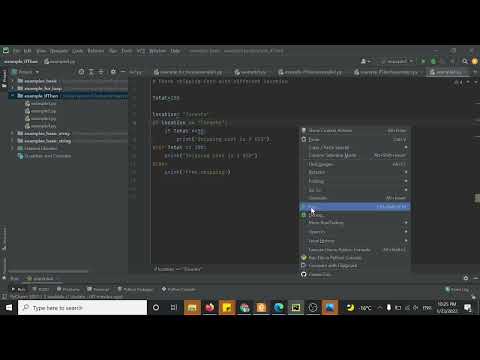Viewport: 480px width, 360px height.
Task: Choose the Debug entry in context menu
Action: tap(355, 215)
